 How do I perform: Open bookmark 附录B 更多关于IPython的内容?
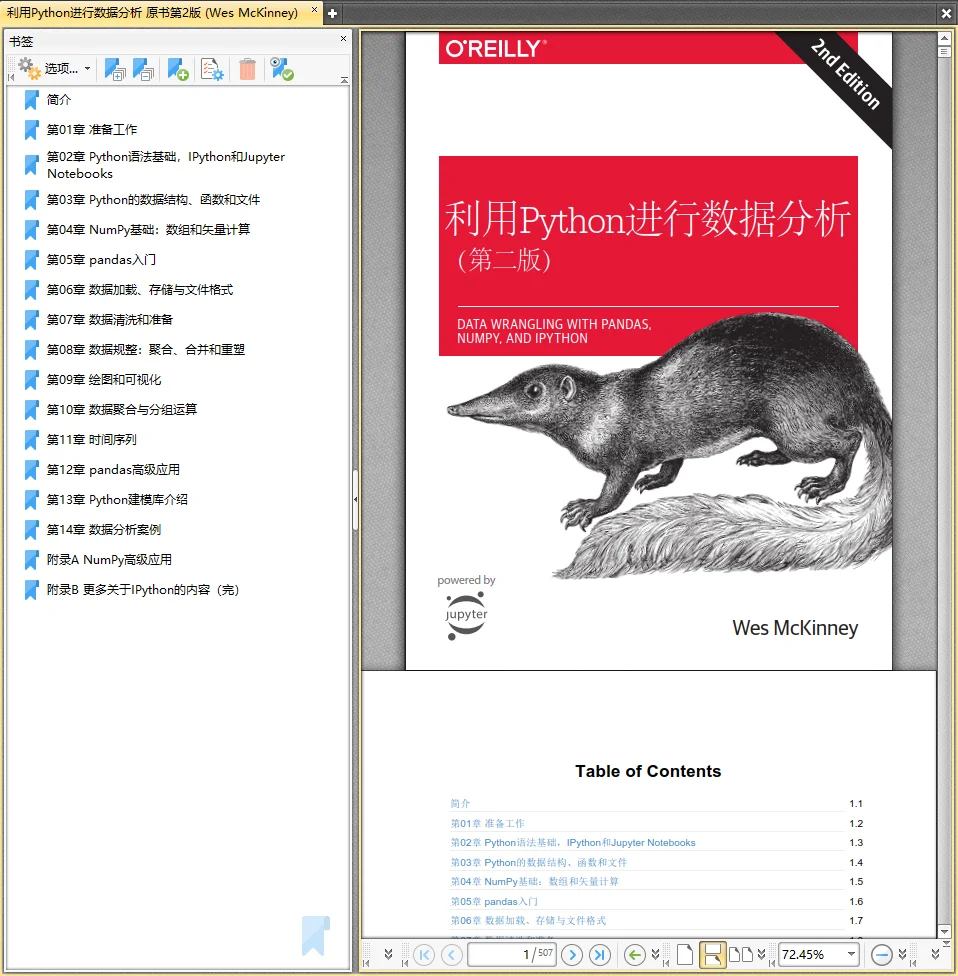coord(143,589)
